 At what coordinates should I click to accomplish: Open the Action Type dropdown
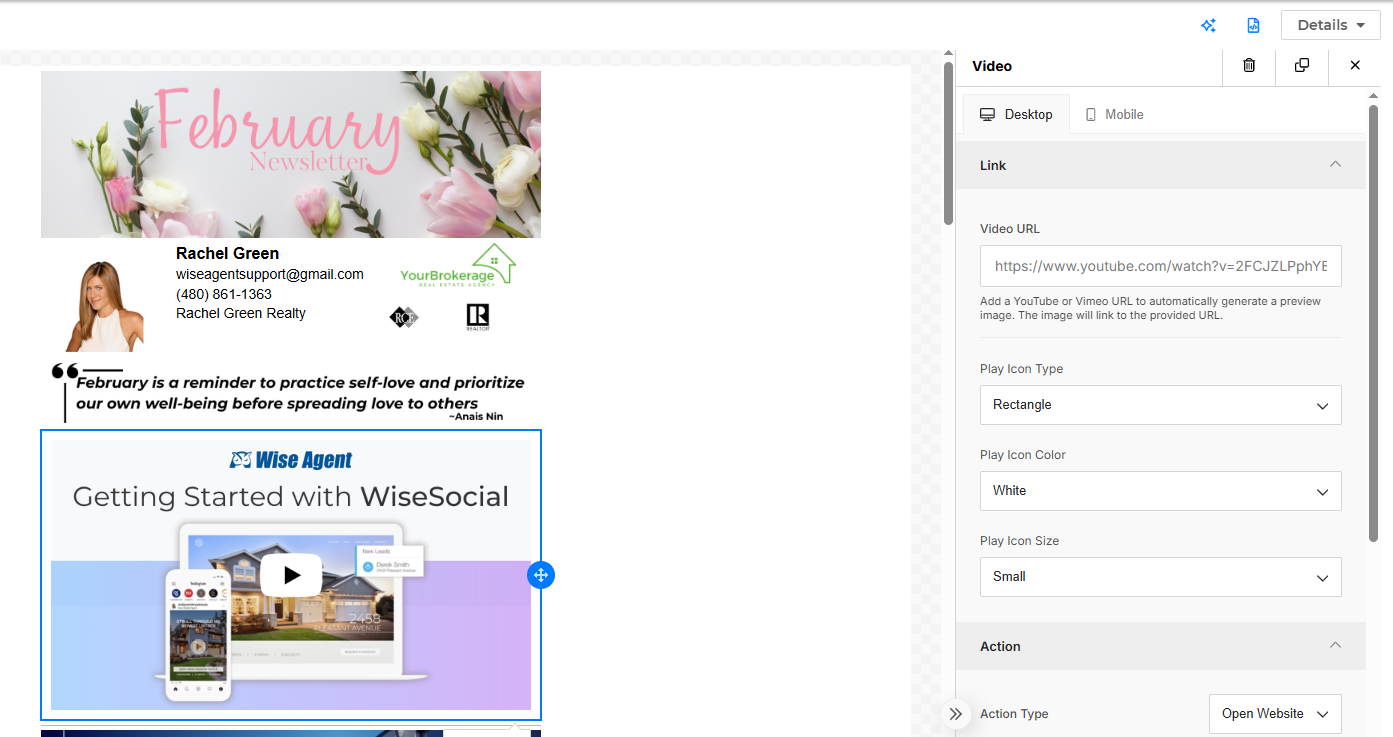(x=1275, y=714)
